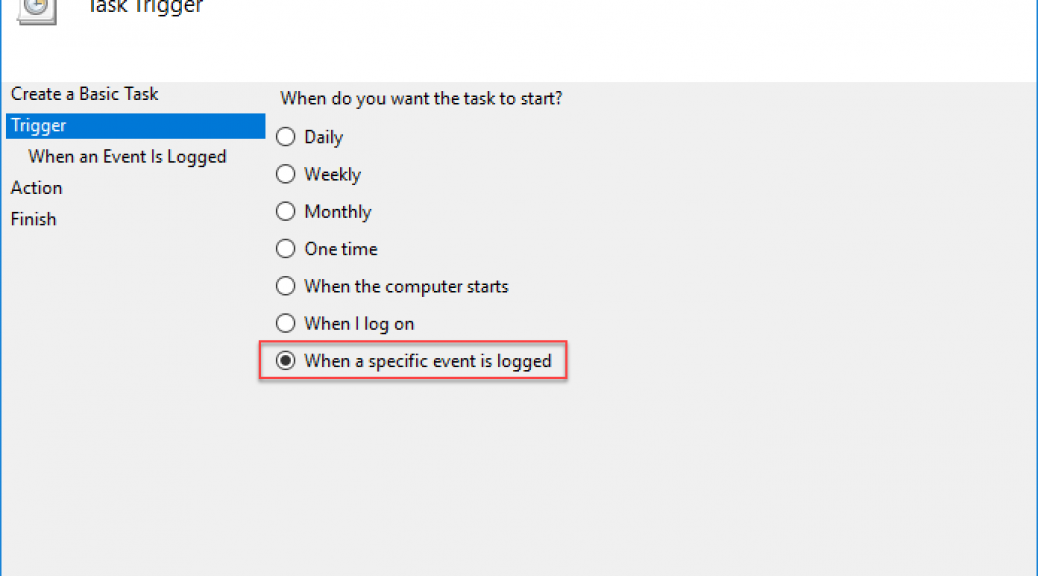
Task: Click the 'Daily' label text
Action: pyautogui.click(x=323, y=137)
